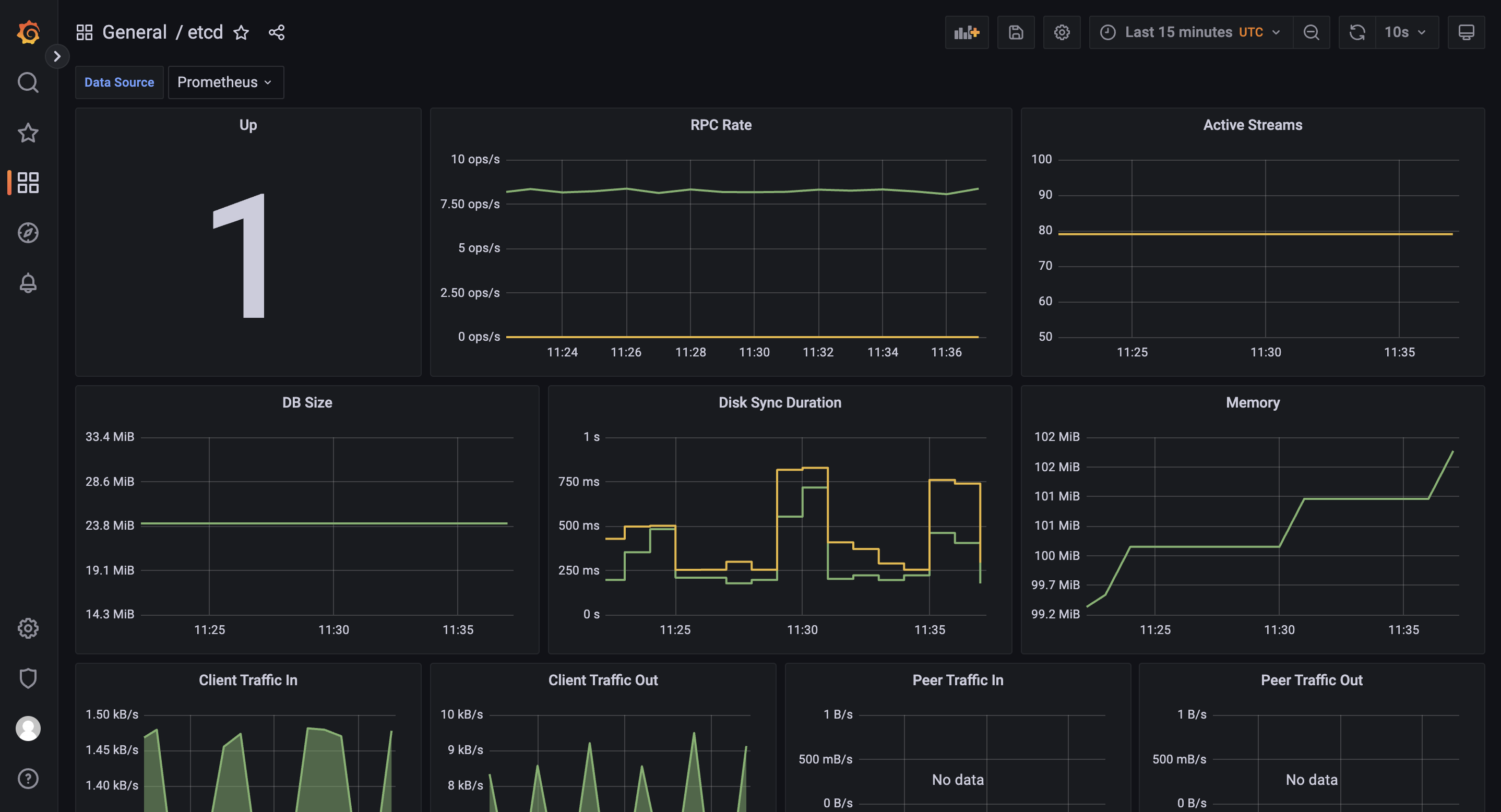This screenshot has width=1501, height=812.
Task: Open the Starred sidebar icon
Action: 28,133
